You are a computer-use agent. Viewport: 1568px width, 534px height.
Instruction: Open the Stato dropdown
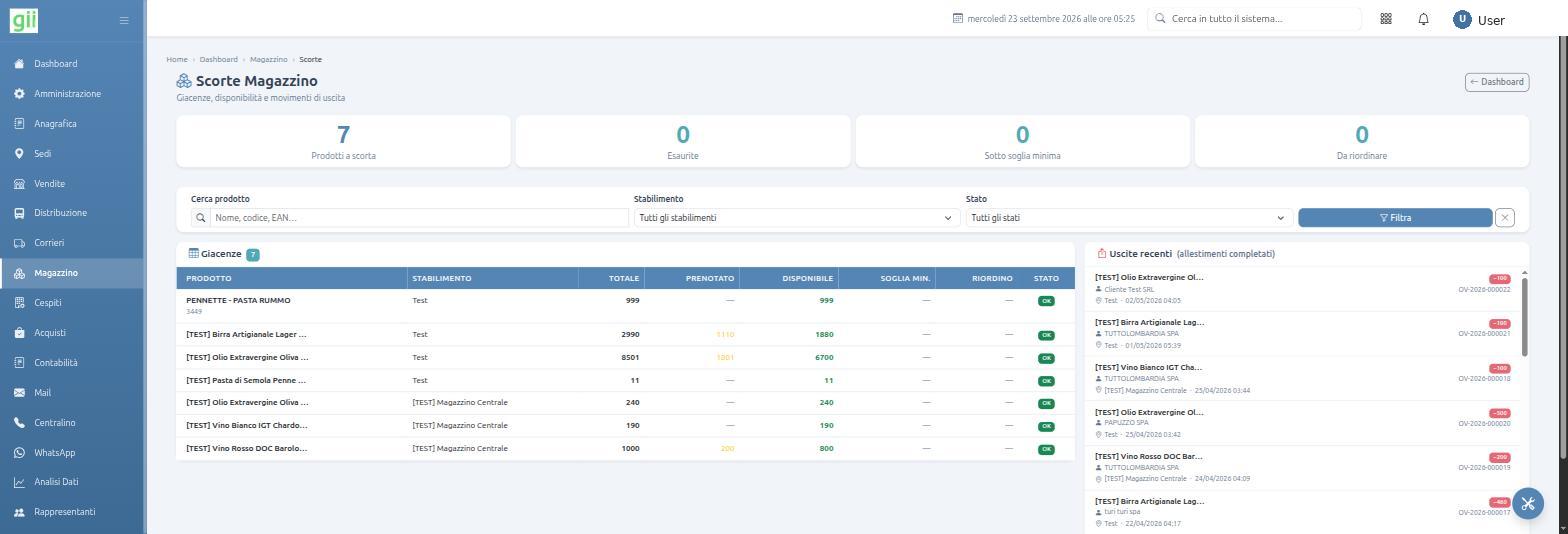pyautogui.click(x=1128, y=218)
